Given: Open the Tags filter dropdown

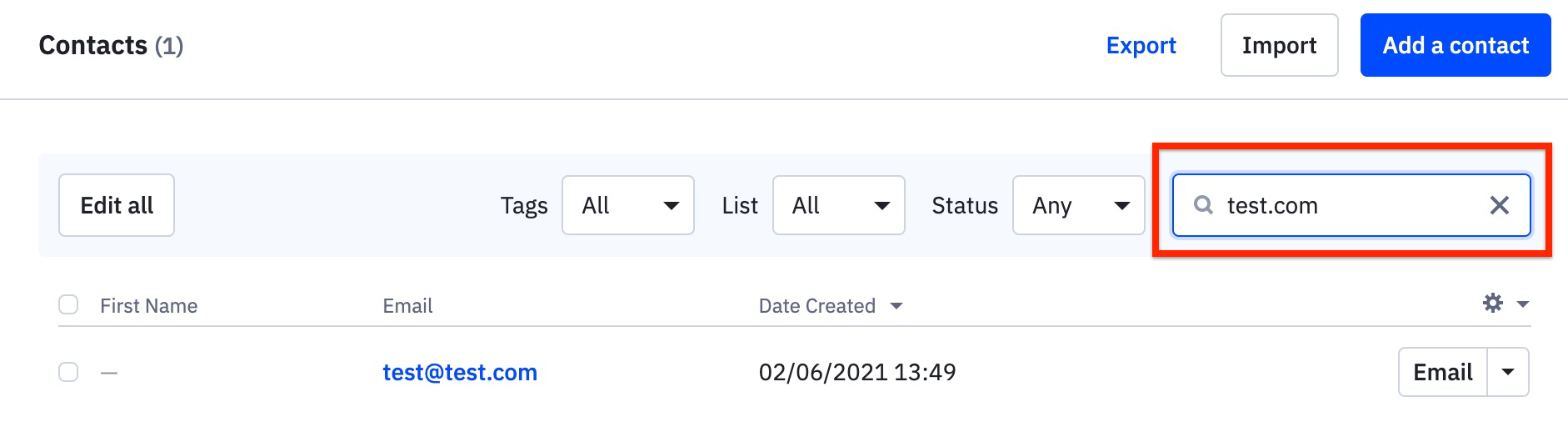Looking at the screenshot, I should tap(628, 205).
